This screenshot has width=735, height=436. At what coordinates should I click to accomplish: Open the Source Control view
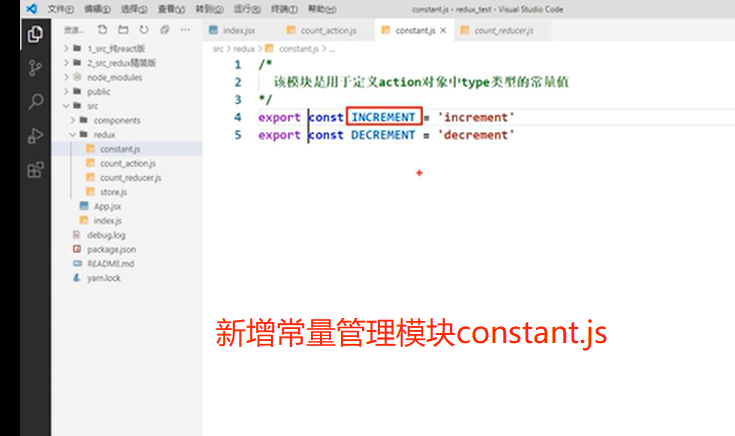click(x=35, y=68)
